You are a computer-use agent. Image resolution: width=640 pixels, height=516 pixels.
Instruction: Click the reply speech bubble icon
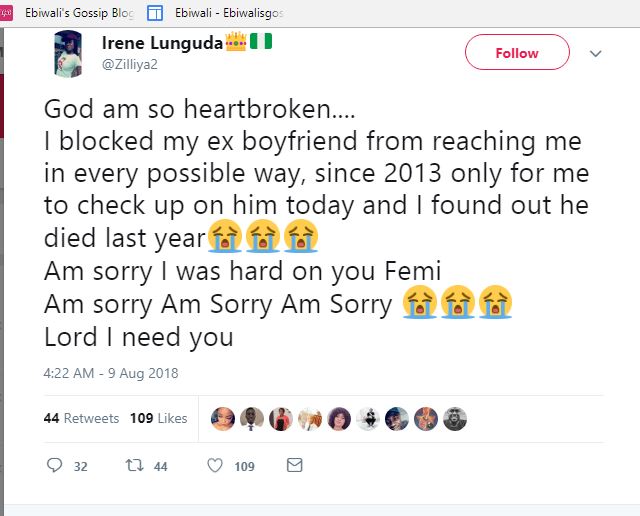[x=55, y=466]
